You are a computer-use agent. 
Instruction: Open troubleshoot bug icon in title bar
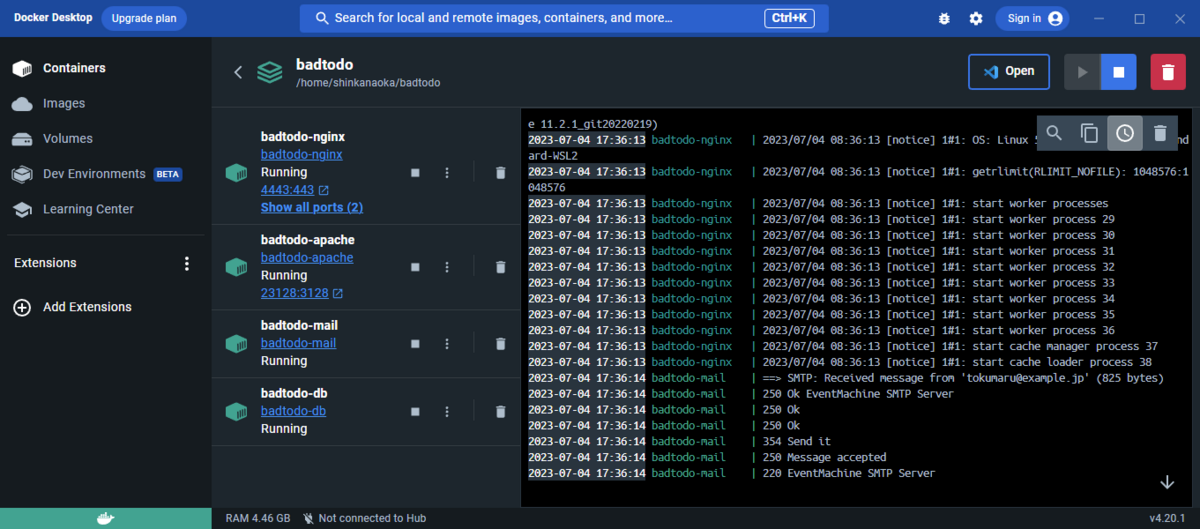945,18
